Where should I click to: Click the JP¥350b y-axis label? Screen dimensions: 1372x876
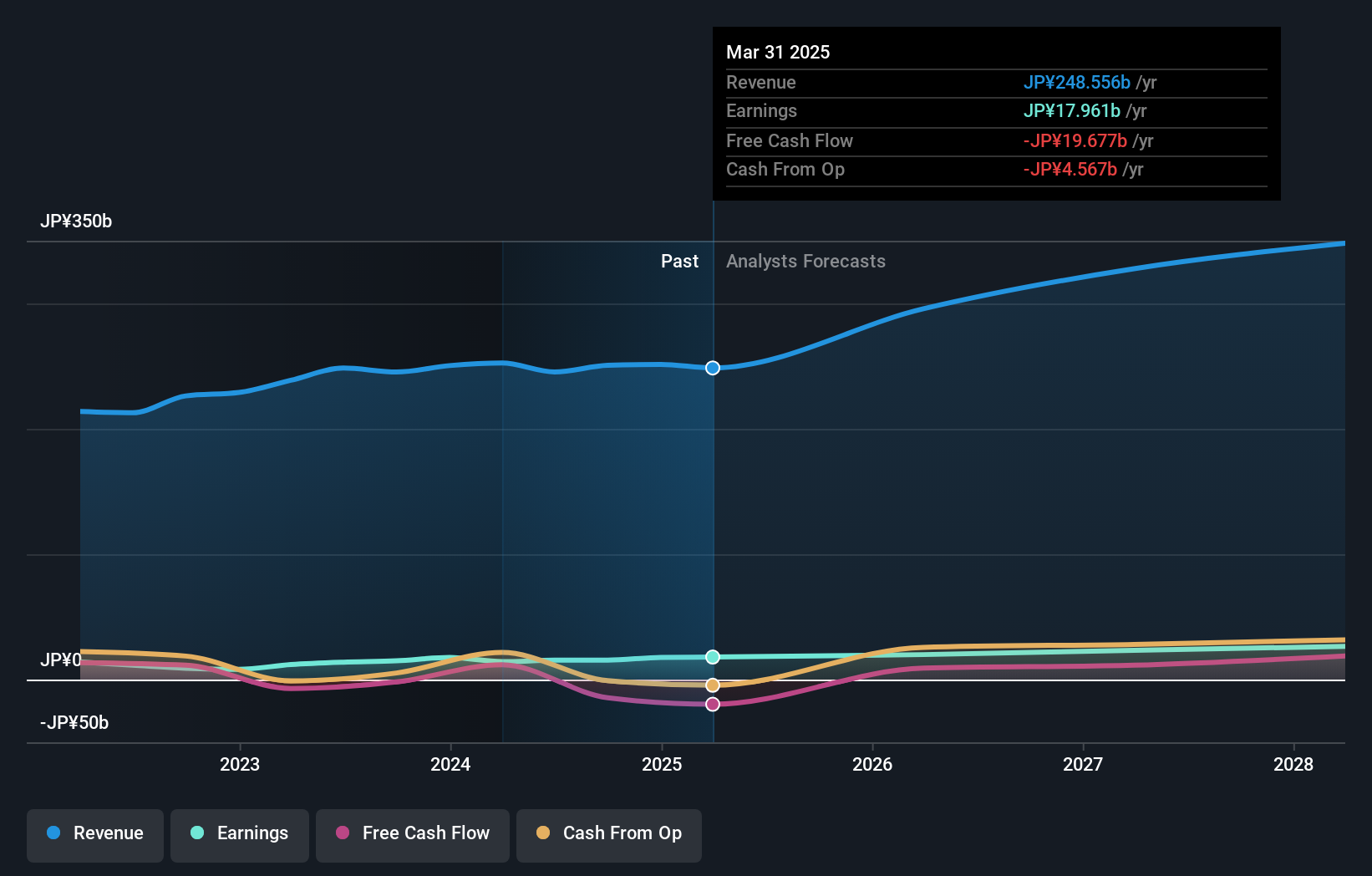(76, 222)
